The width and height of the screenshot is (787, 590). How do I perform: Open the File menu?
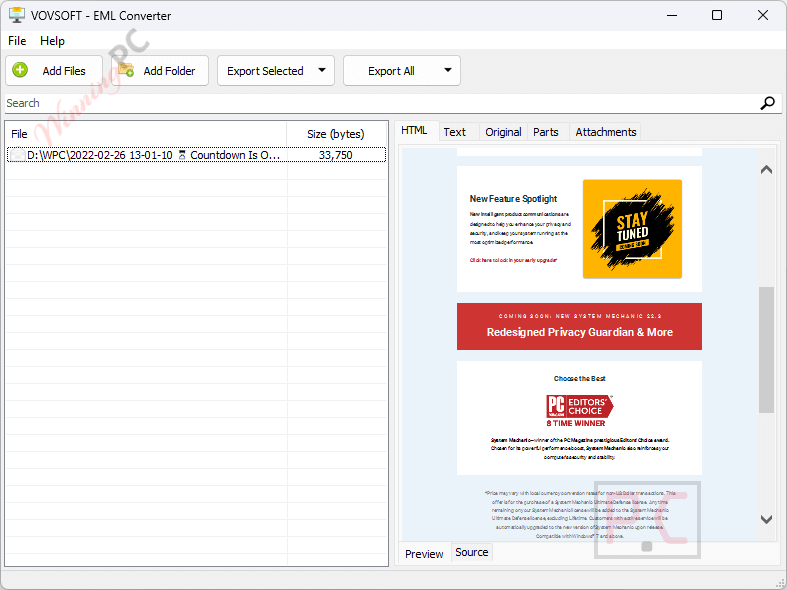[17, 41]
